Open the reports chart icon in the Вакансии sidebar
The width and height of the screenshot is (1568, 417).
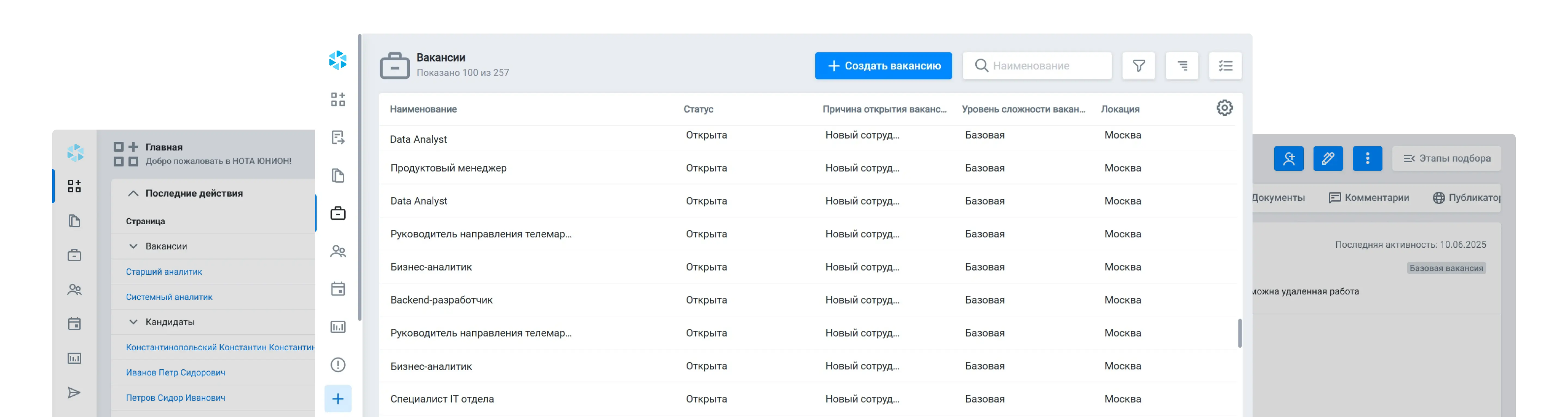pos(338,327)
